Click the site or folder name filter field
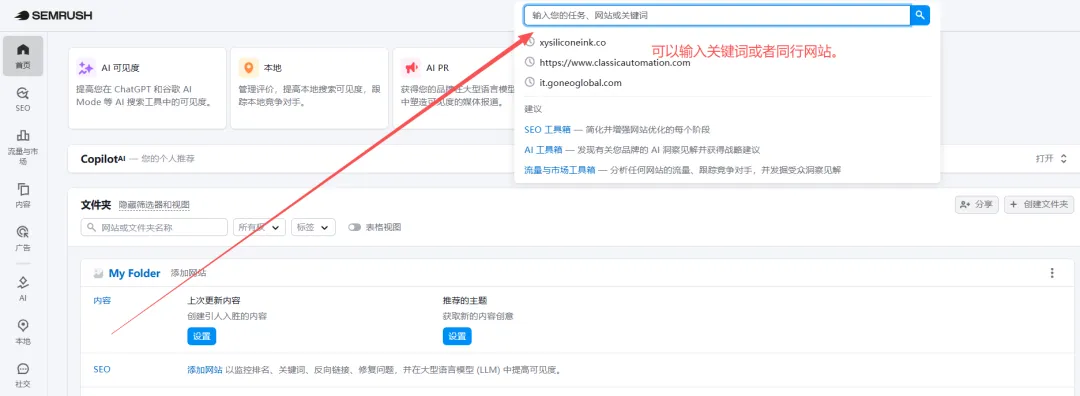The height and width of the screenshot is (396, 1080). (x=154, y=227)
